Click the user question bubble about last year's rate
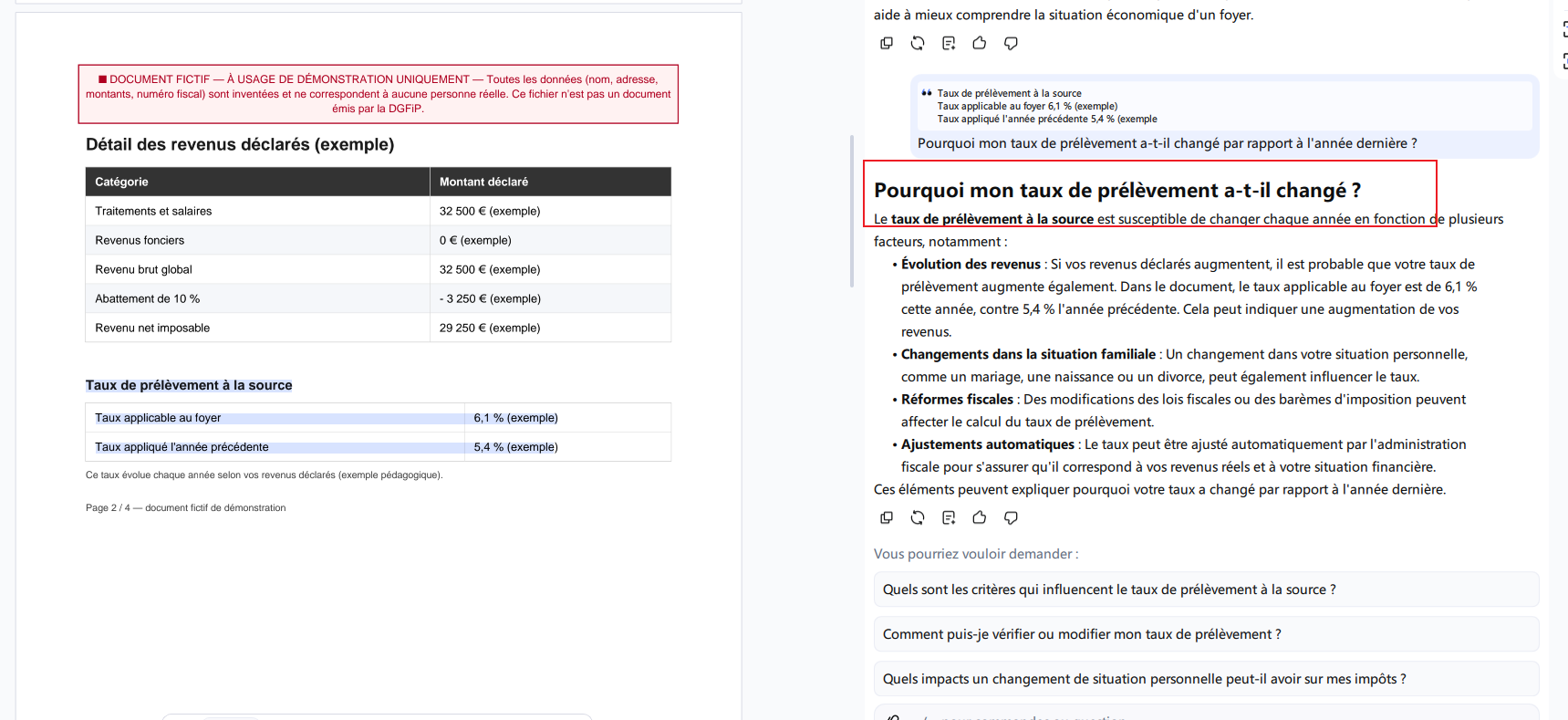 [x=1224, y=116]
